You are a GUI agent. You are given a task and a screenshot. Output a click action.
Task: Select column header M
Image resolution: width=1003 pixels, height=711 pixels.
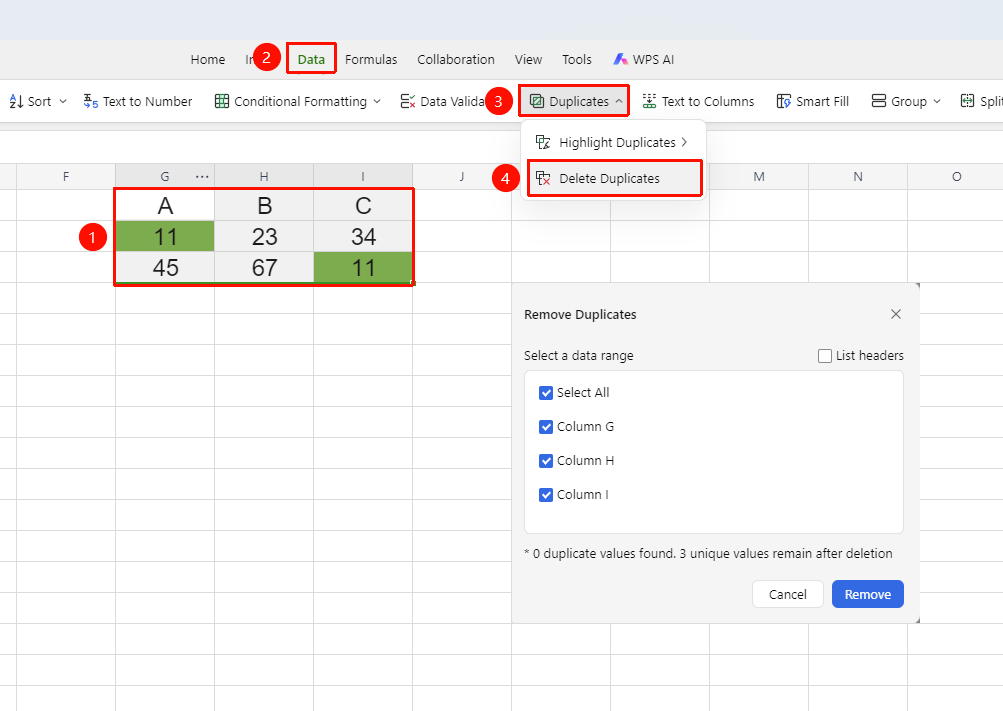click(759, 176)
